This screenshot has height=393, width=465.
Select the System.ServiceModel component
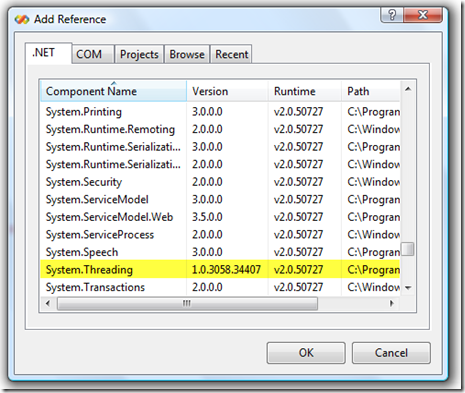click(220, 200)
